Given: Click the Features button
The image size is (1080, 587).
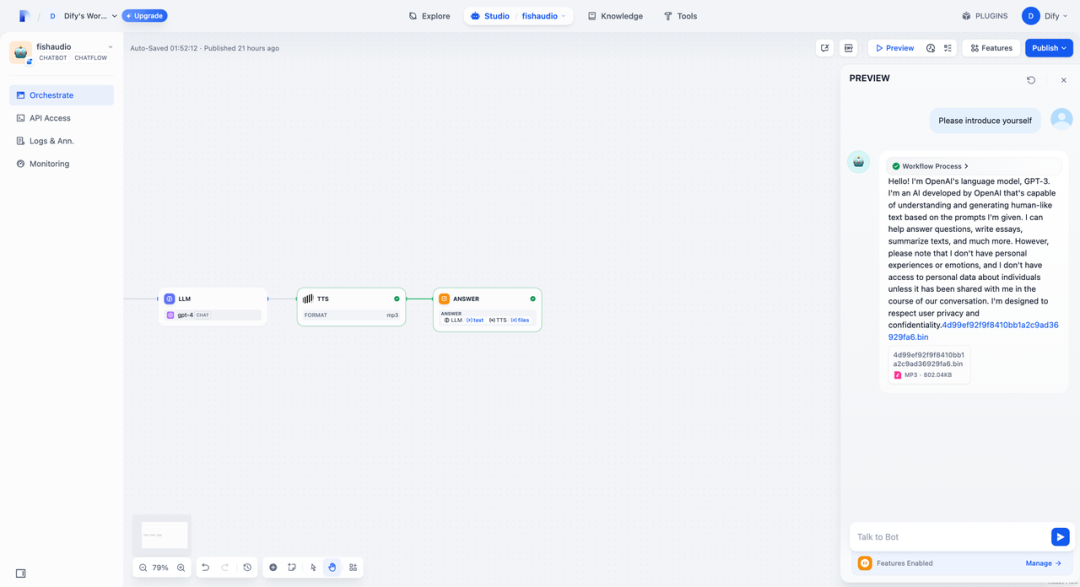Looking at the screenshot, I should click(991, 48).
